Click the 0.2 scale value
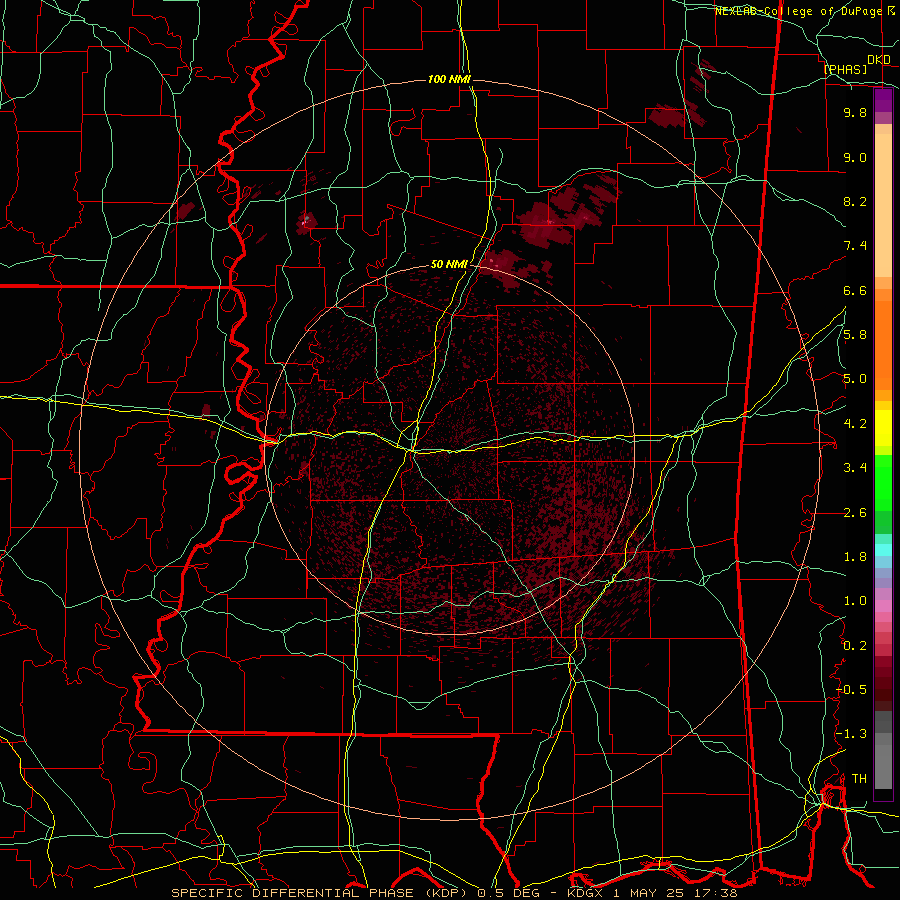This screenshot has height=900, width=900. tap(855, 646)
